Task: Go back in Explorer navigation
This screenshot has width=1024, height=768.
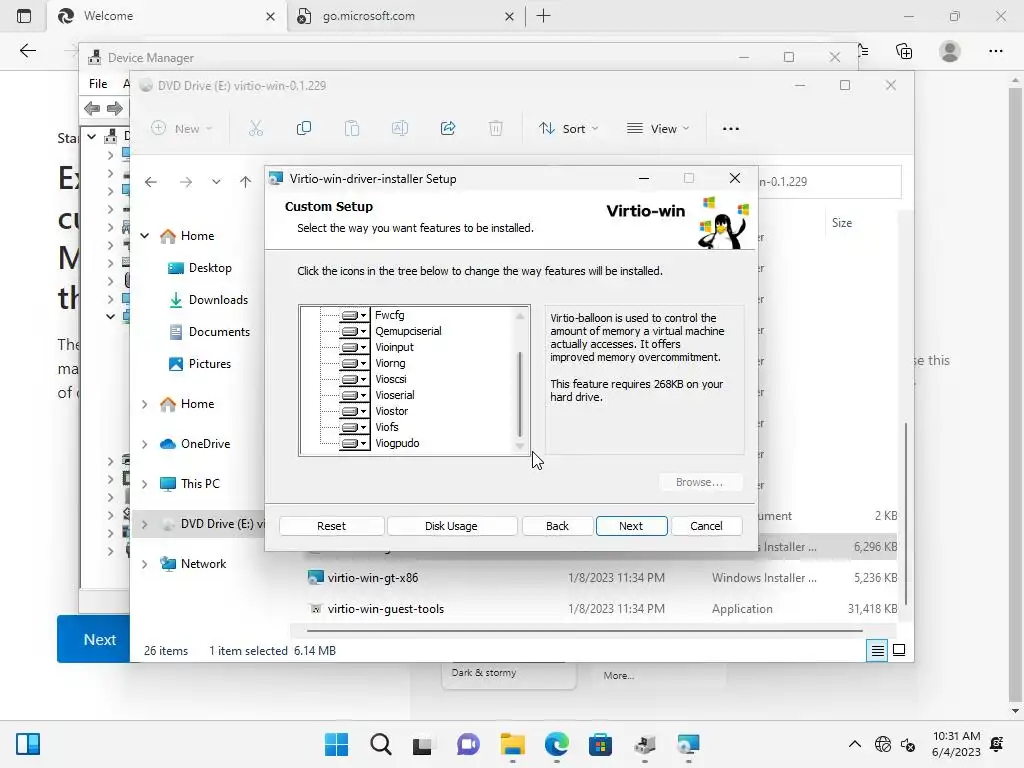Action: (x=151, y=182)
